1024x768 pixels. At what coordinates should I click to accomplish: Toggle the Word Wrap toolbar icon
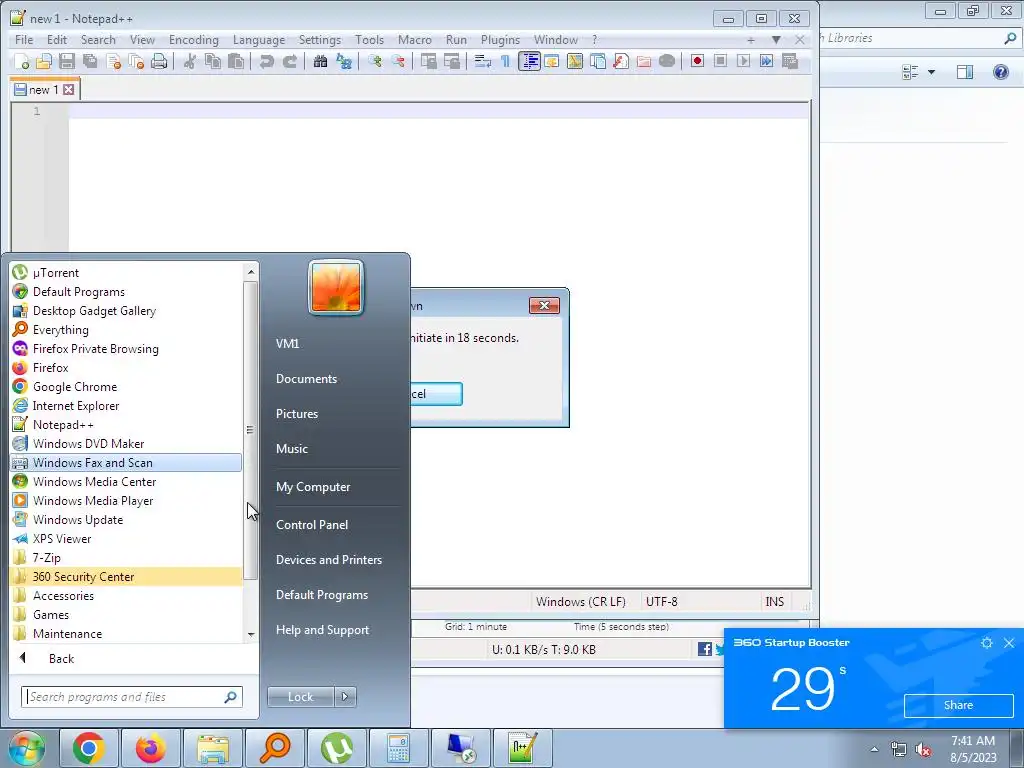click(483, 61)
